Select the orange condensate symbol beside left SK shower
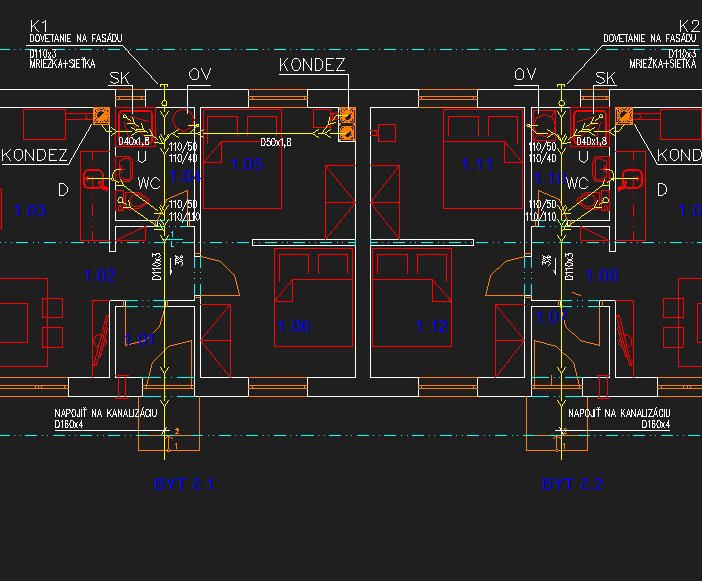The width and height of the screenshot is (702, 581). point(101,116)
